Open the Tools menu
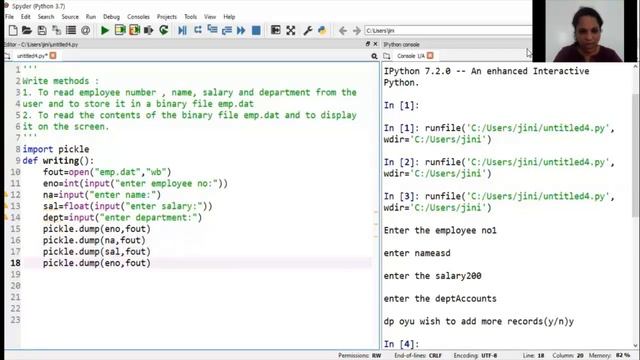The width and height of the screenshot is (640, 360). click(x=190, y=17)
